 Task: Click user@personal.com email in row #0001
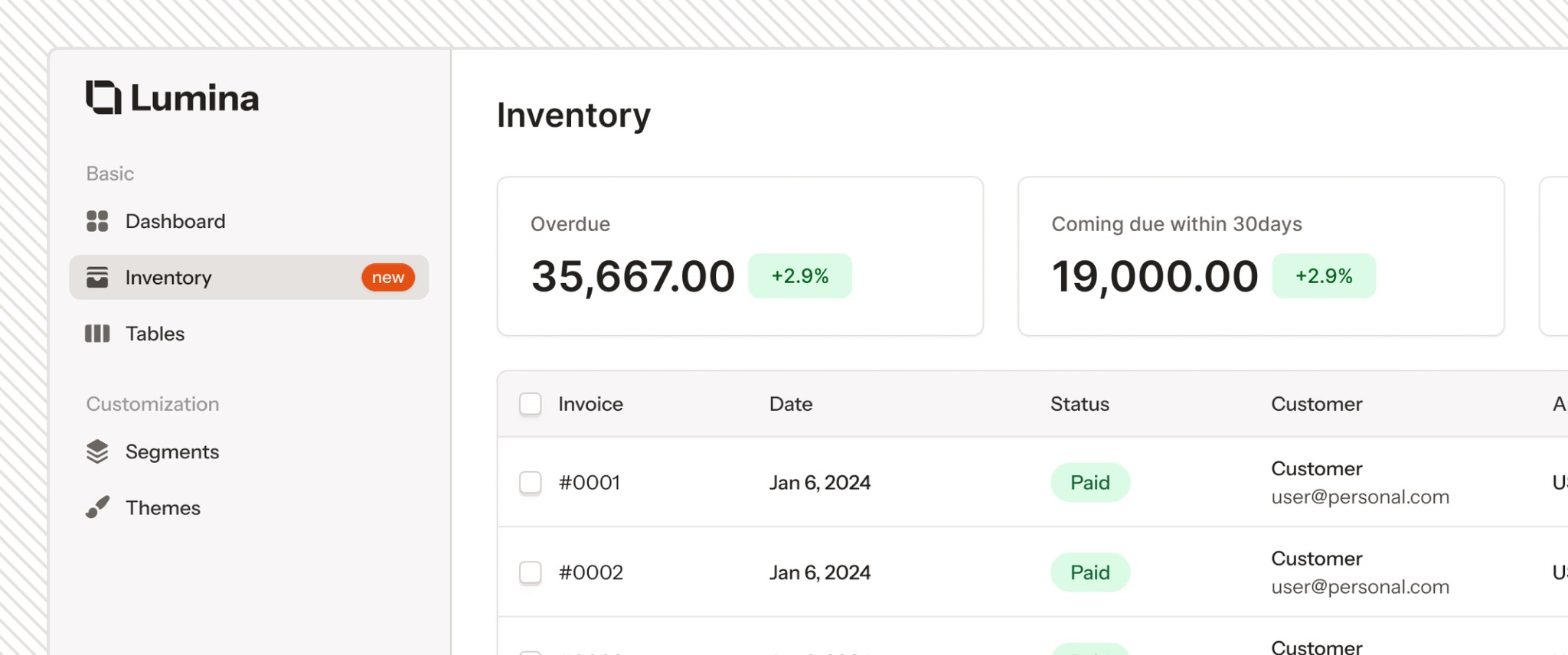(x=1361, y=497)
